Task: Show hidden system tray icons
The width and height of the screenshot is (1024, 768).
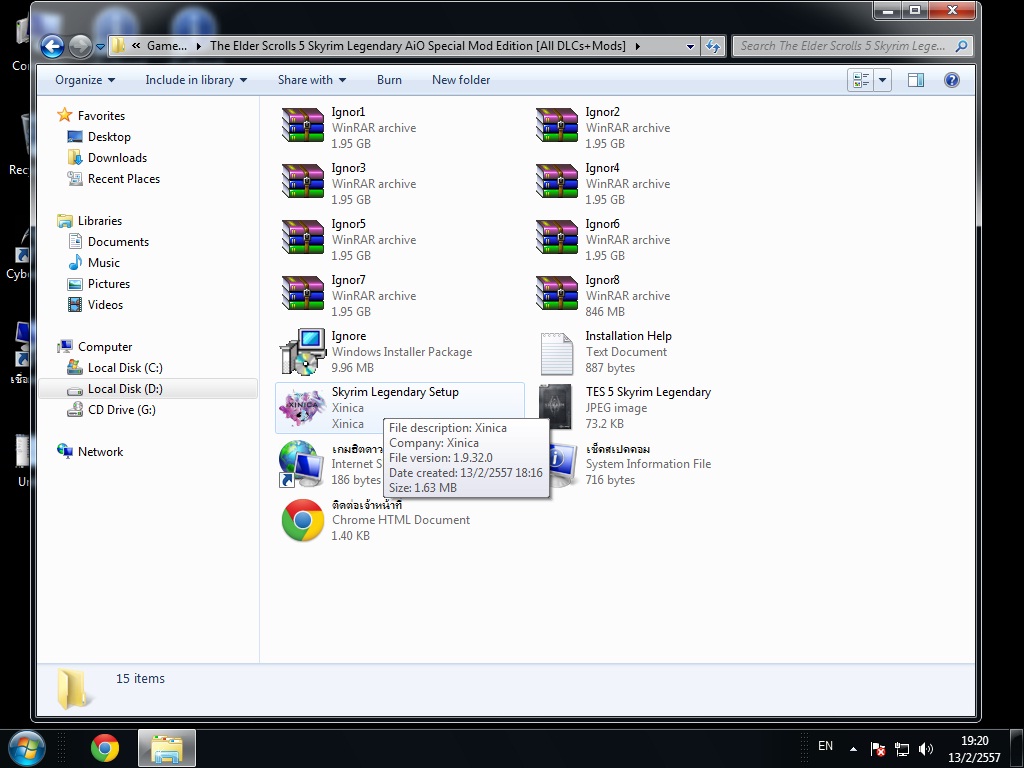Action: tap(853, 748)
